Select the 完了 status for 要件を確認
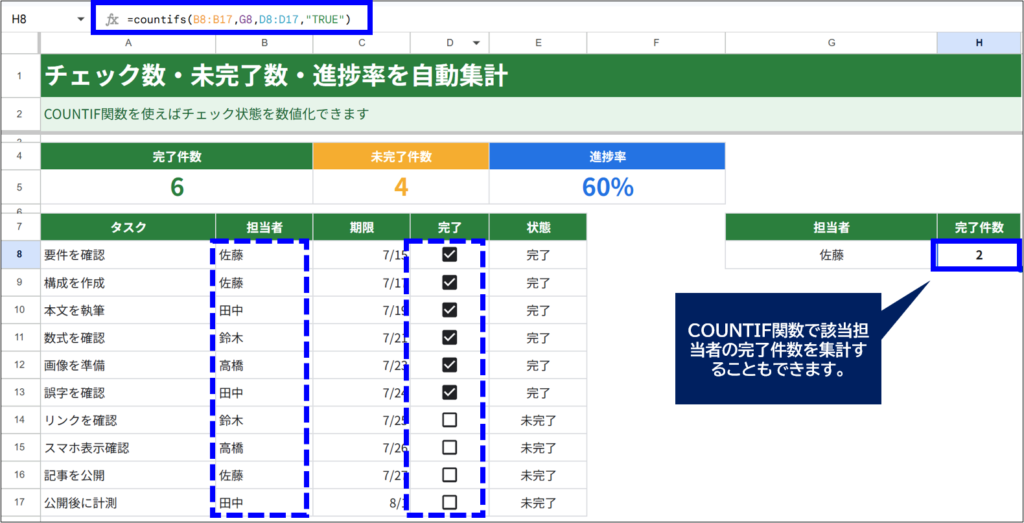 point(538,255)
